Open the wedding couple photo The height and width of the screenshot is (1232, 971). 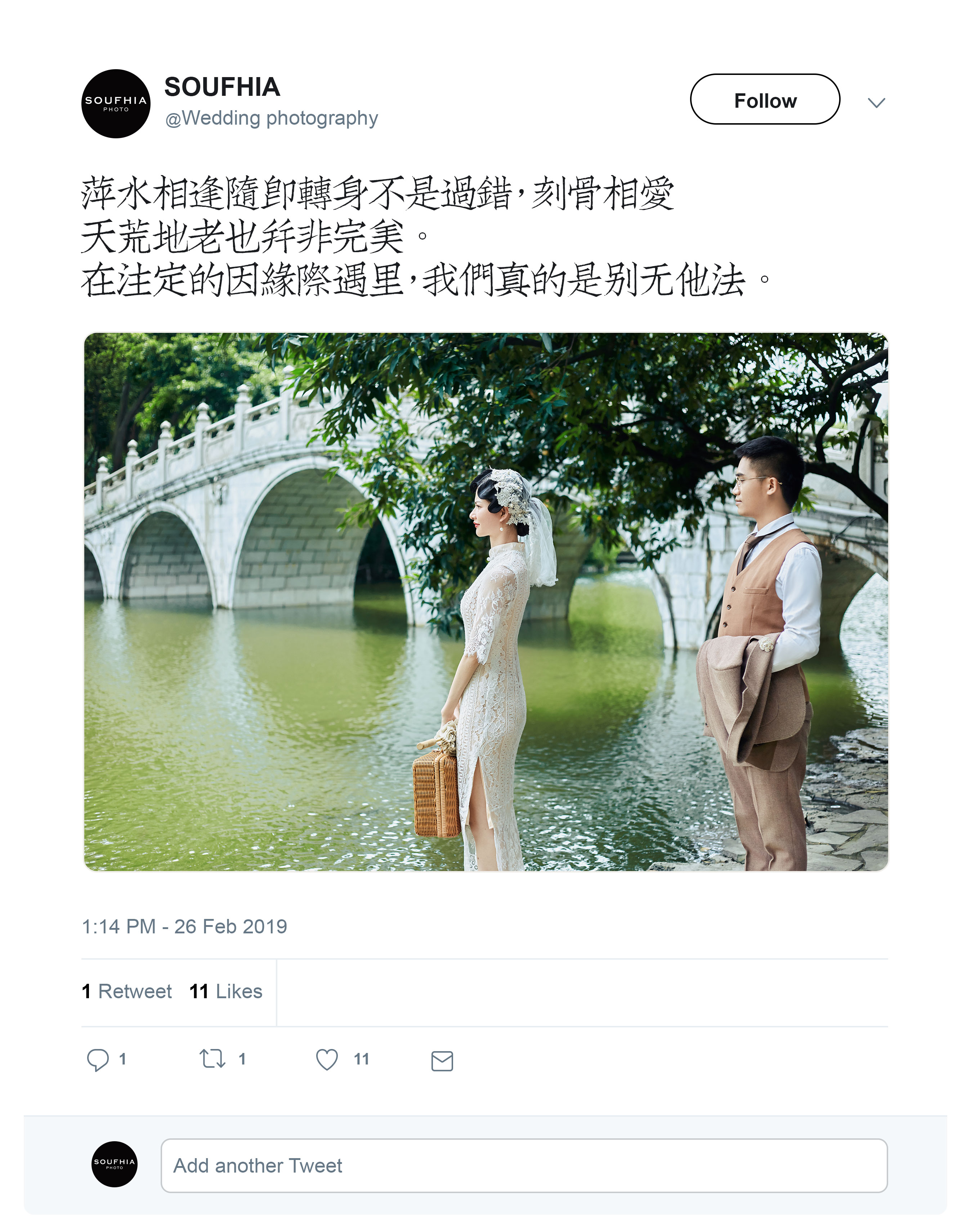pos(486,602)
